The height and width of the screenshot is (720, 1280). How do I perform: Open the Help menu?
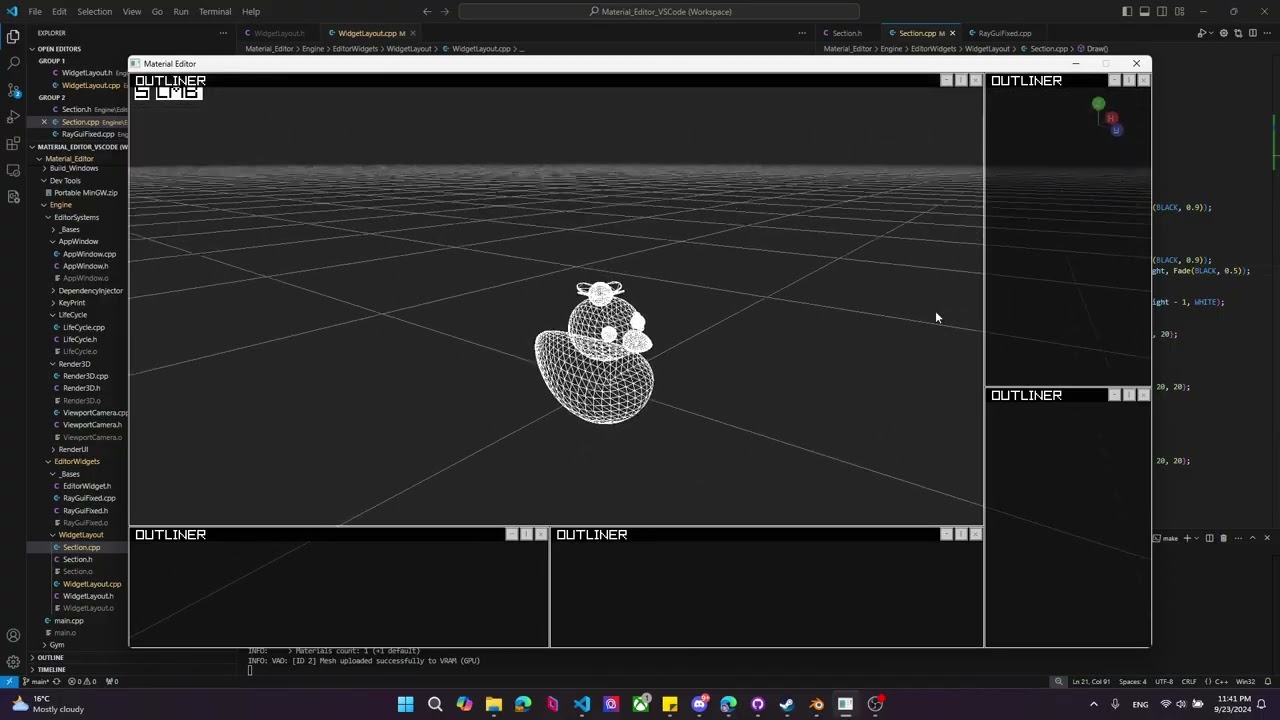click(x=251, y=12)
